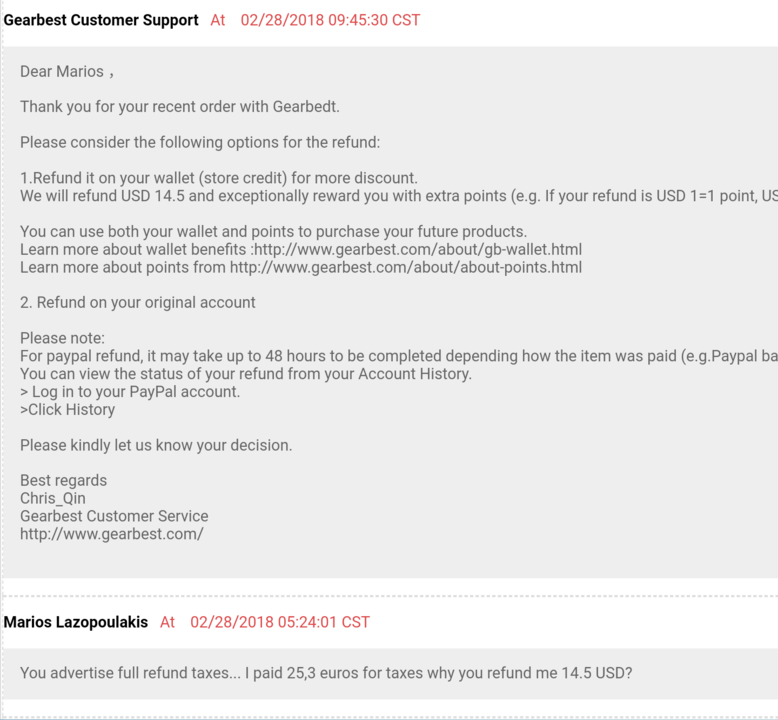Viewport: 778px width, 720px height.
Task: Click the "1.Refund it on your wallet" option text
Action: (x=219, y=178)
